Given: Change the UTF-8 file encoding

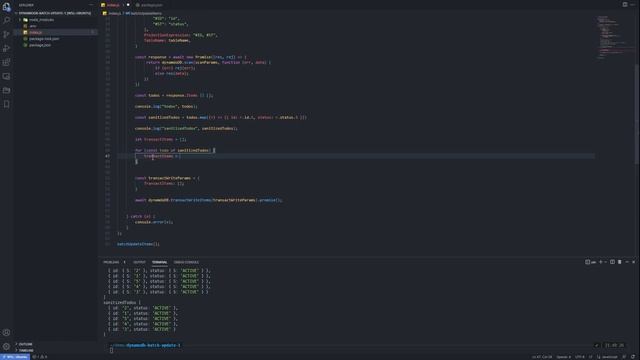Looking at the screenshot, I should click(x=579, y=357).
